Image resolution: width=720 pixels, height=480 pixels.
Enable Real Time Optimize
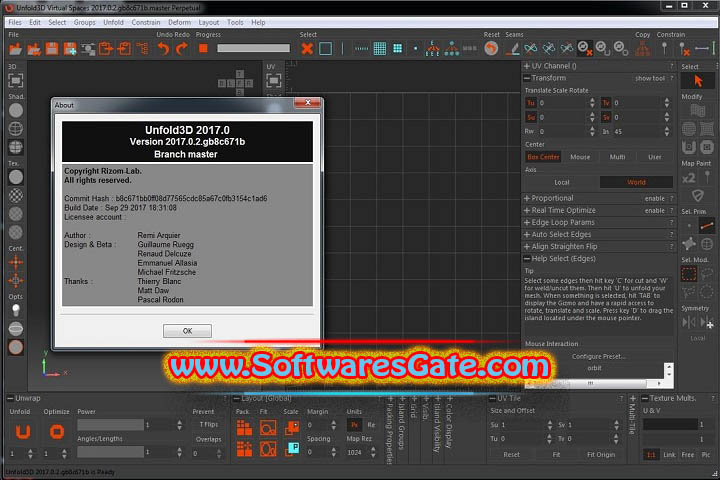click(x=654, y=211)
